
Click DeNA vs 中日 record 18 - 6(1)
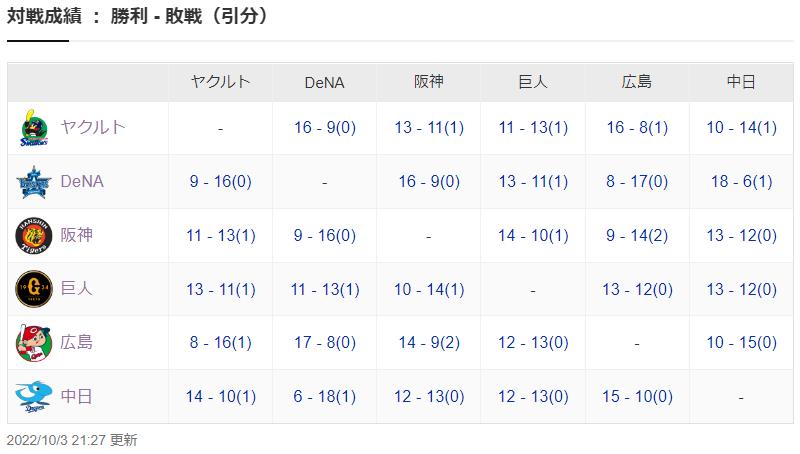pyautogui.click(x=741, y=182)
